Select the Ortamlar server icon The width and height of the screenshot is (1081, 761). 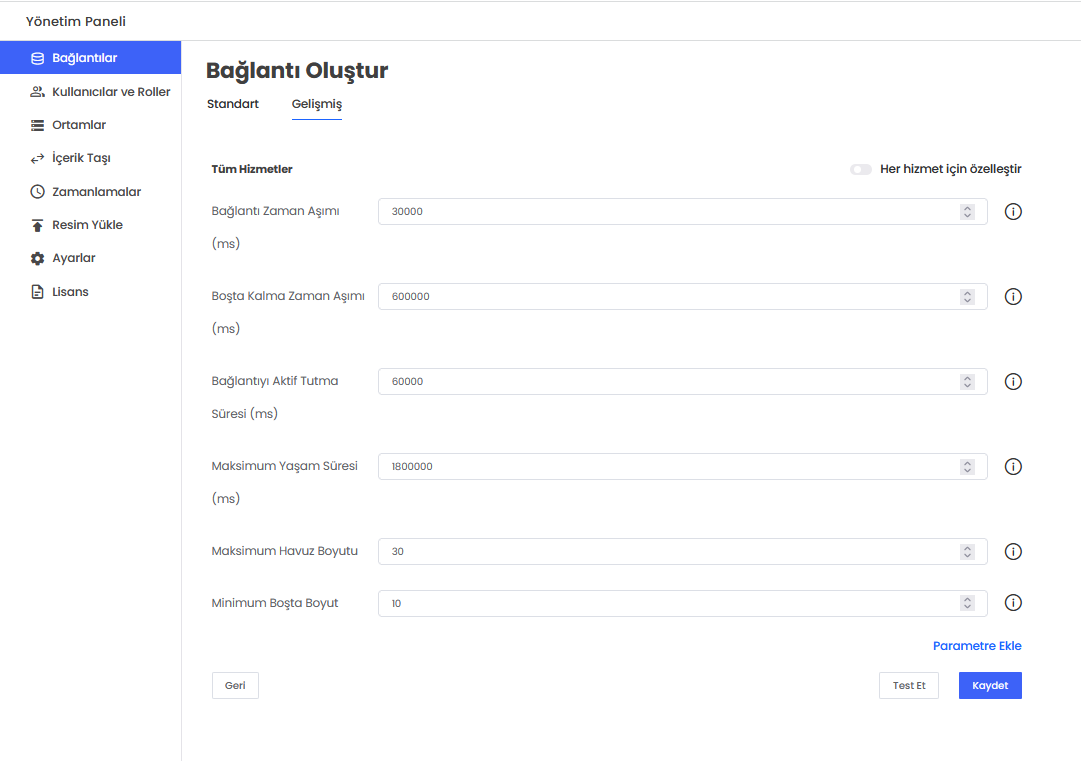click(x=37, y=125)
